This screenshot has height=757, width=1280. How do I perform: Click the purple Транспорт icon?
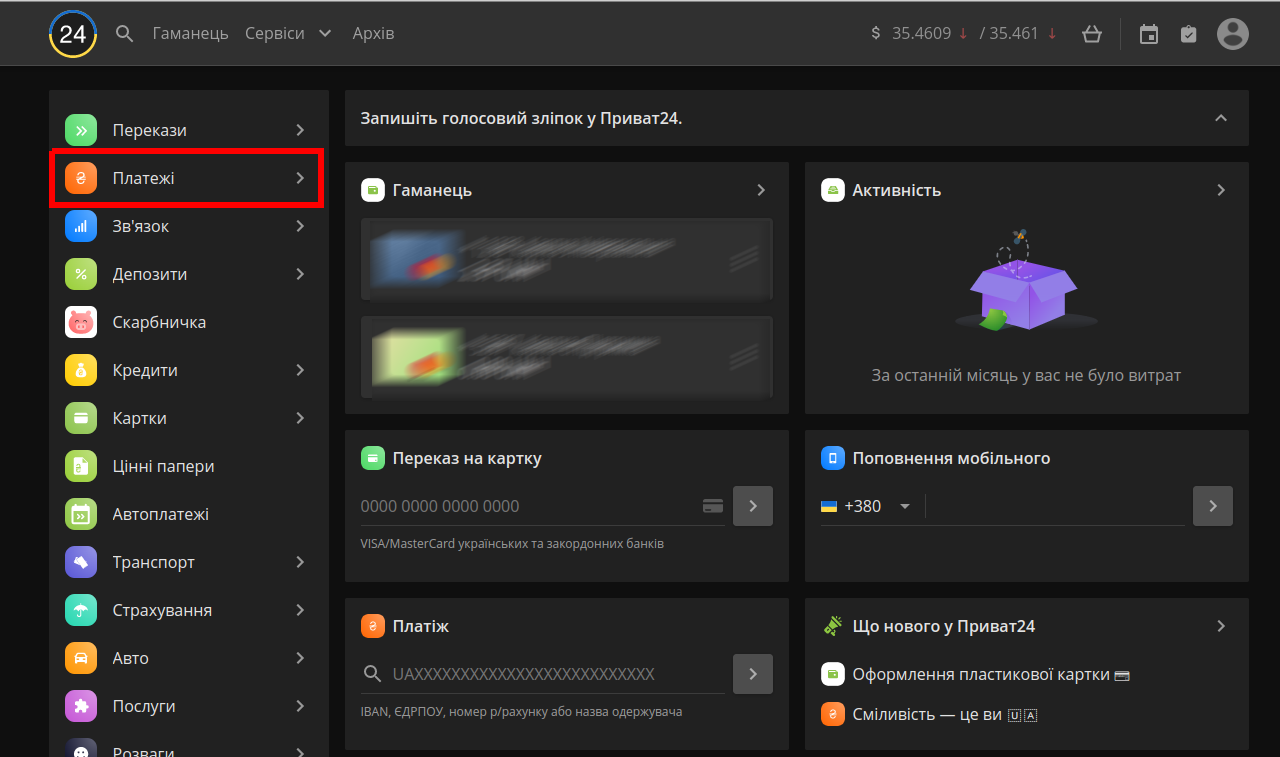(x=81, y=562)
